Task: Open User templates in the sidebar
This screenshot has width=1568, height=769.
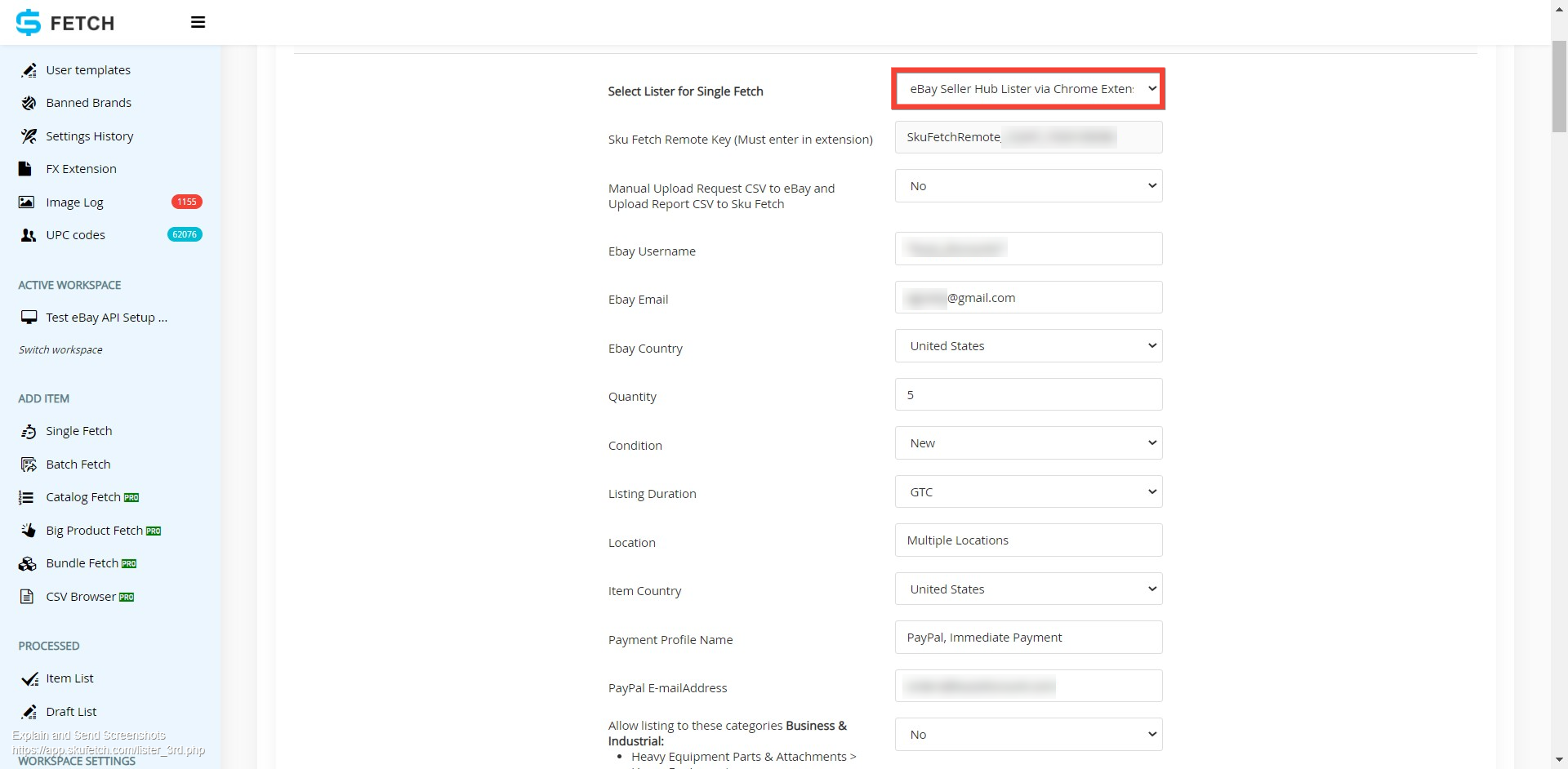Action: [x=88, y=70]
